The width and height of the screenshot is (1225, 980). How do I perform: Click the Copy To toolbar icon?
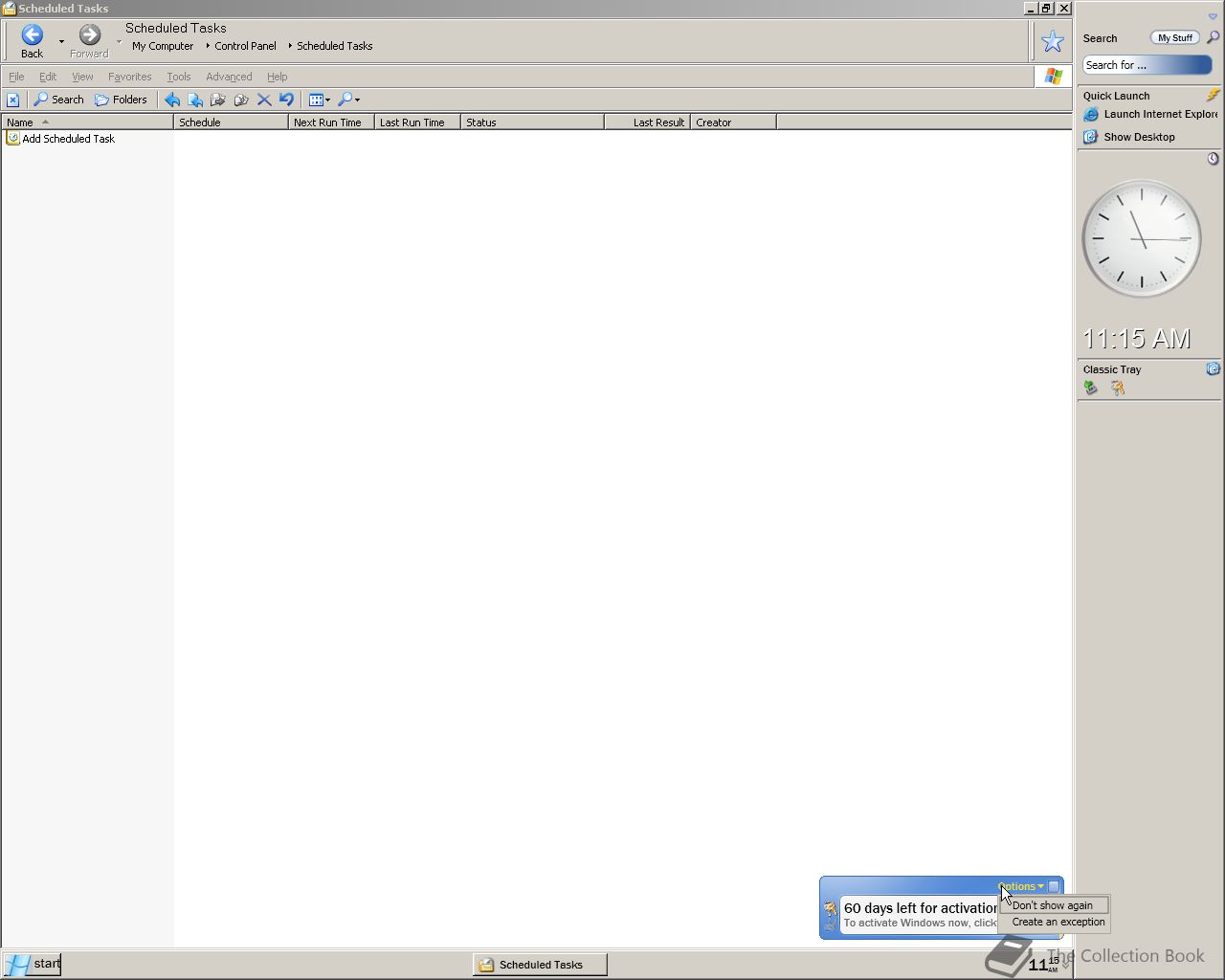218,100
